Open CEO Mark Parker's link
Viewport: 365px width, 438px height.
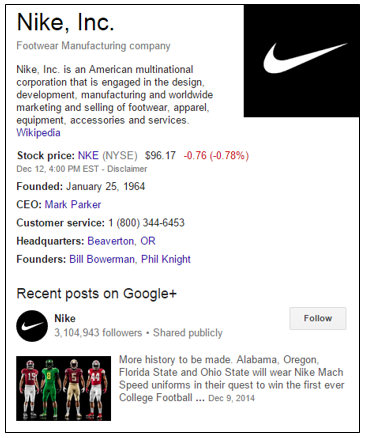coord(73,204)
